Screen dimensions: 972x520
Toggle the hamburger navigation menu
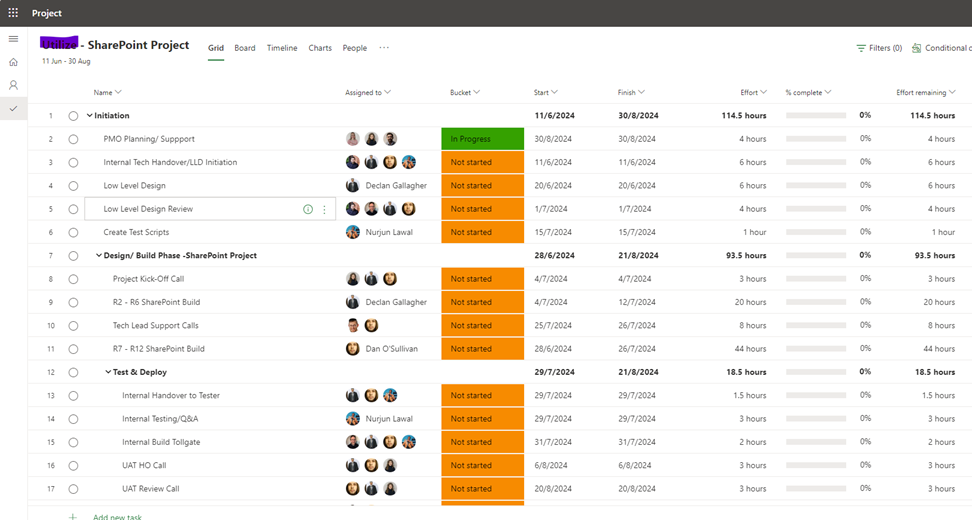tap(13, 39)
